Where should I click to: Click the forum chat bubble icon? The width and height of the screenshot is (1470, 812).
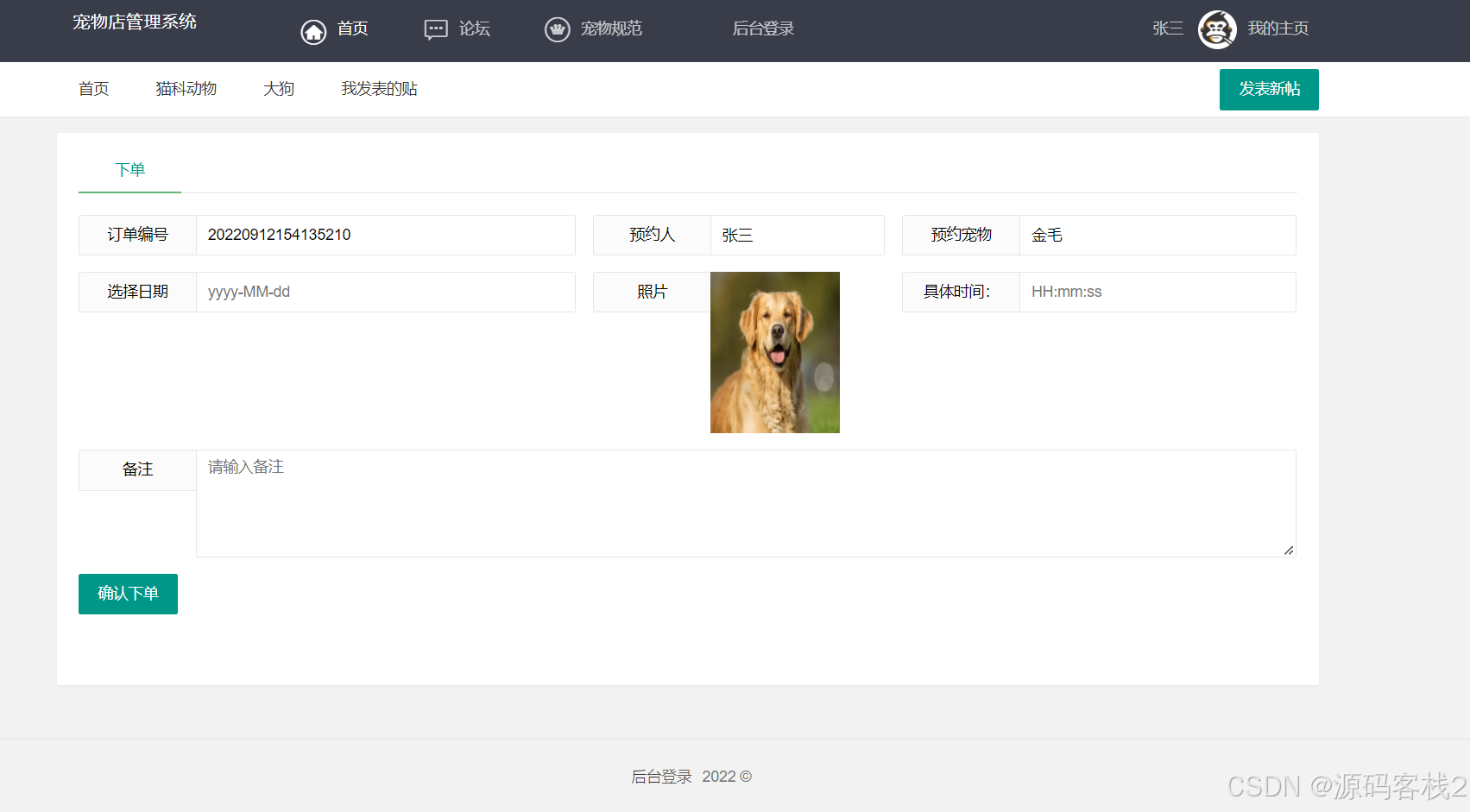click(436, 30)
